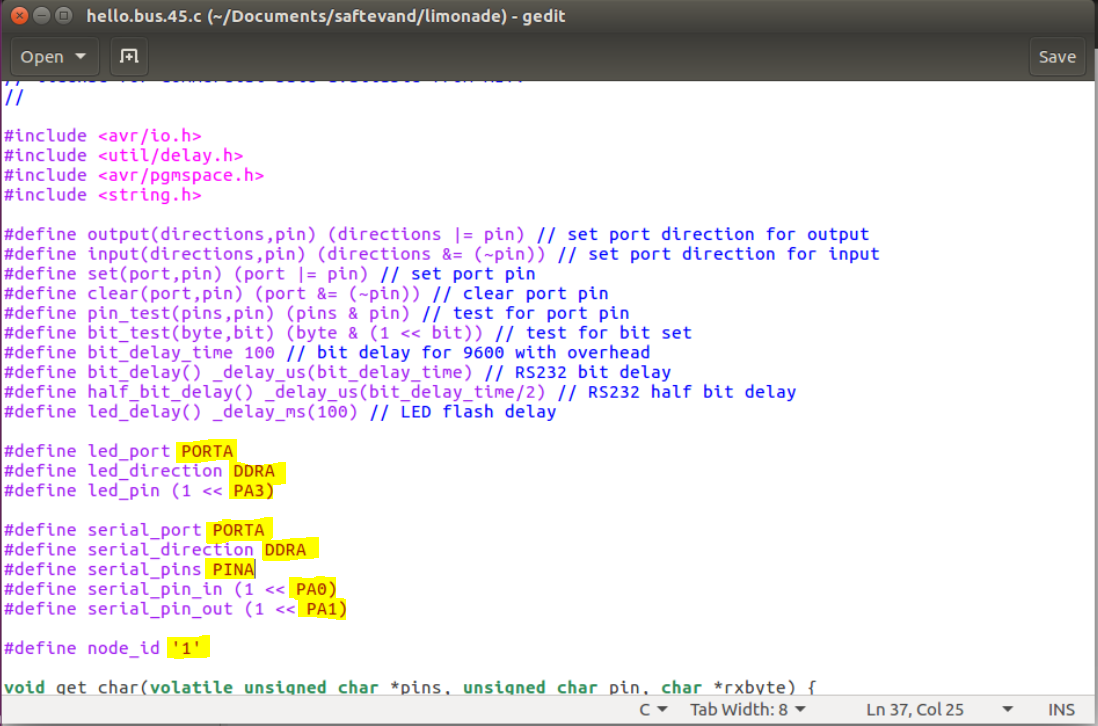Minimize the gedit window
The image size is (1098, 726).
click(x=42, y=15)
